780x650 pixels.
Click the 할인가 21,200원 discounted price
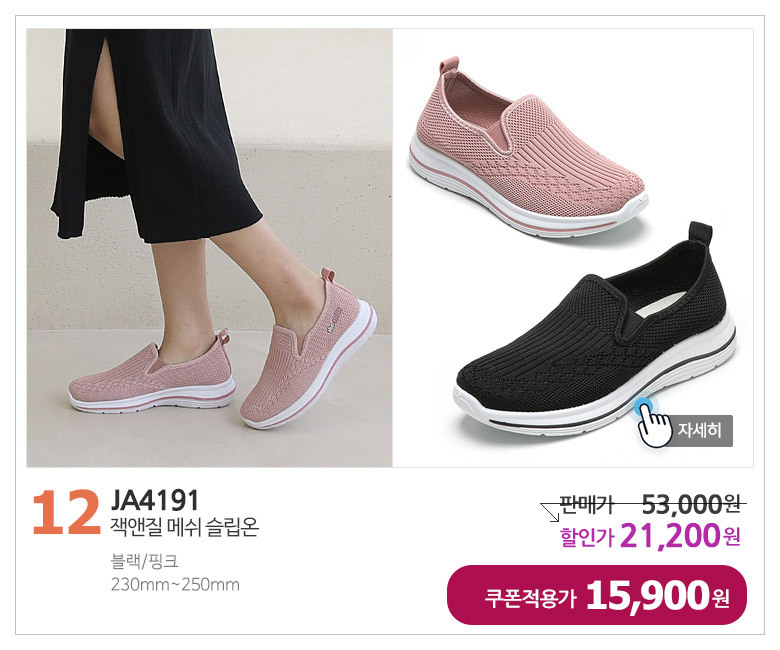pos(650,536)
